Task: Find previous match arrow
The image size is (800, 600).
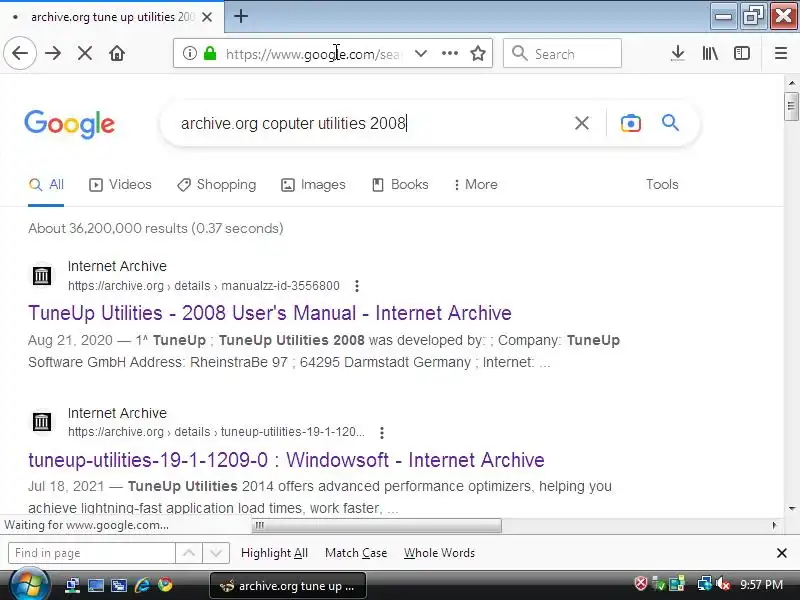Action: pos(189,553)
